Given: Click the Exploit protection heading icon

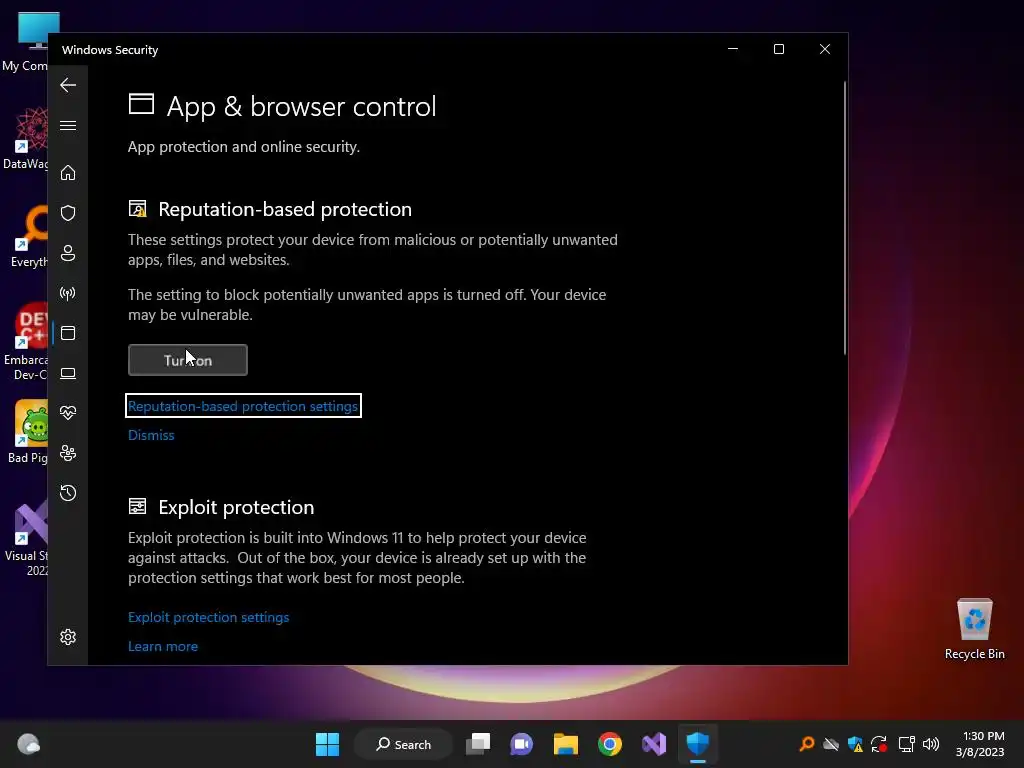Looking at the screenshot, I should 137,506.
